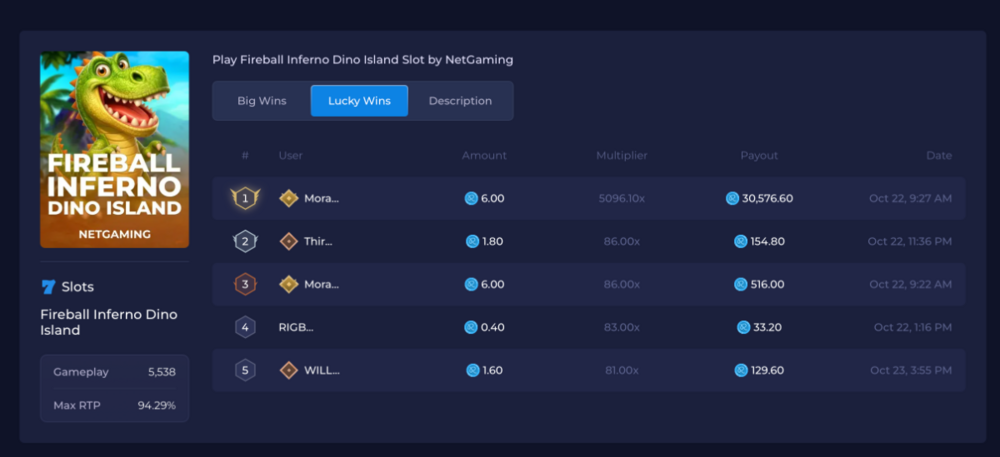The height and width of the screenshot is (457, 1000).
Task: Click the diamond avatar next to WILL...
Action: (289, 370)
